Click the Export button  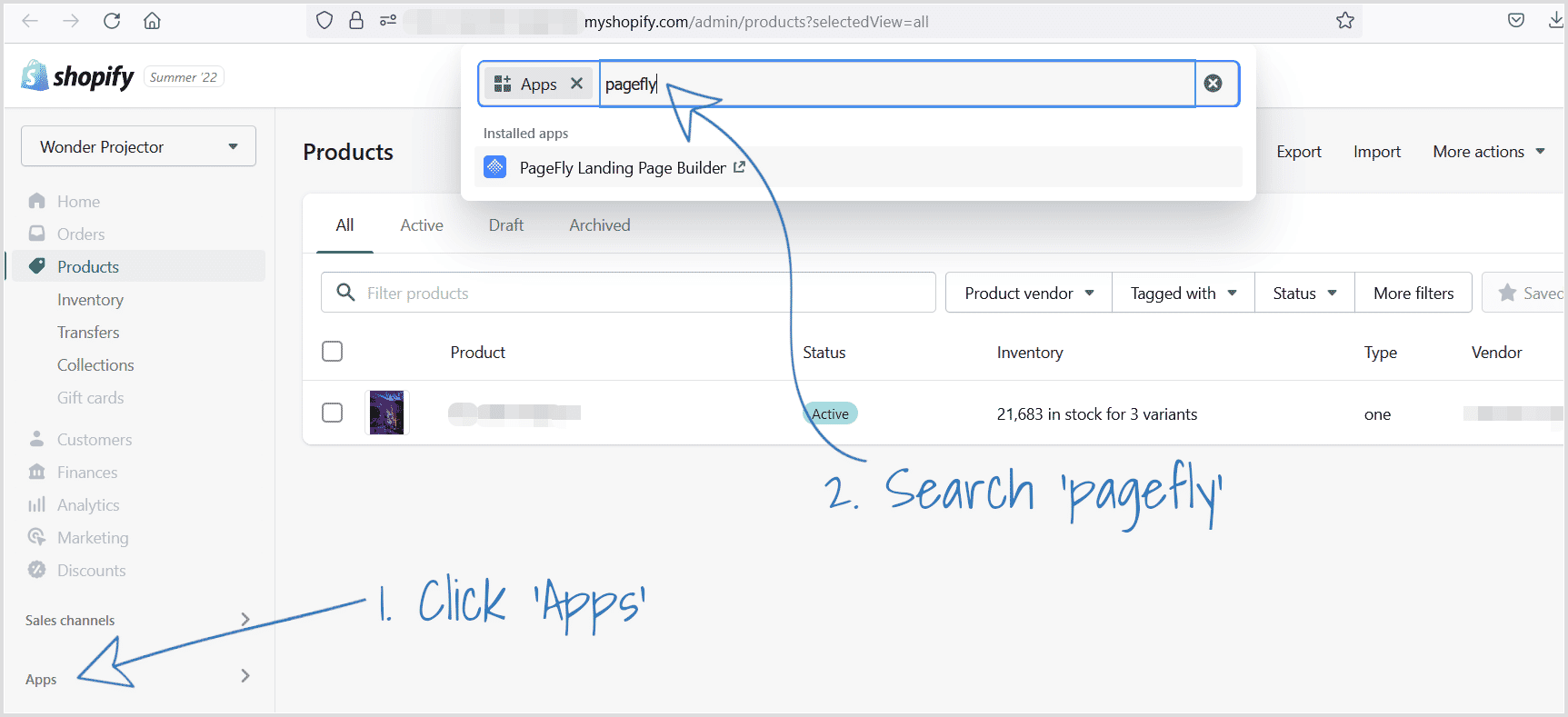coord(1299,152)
